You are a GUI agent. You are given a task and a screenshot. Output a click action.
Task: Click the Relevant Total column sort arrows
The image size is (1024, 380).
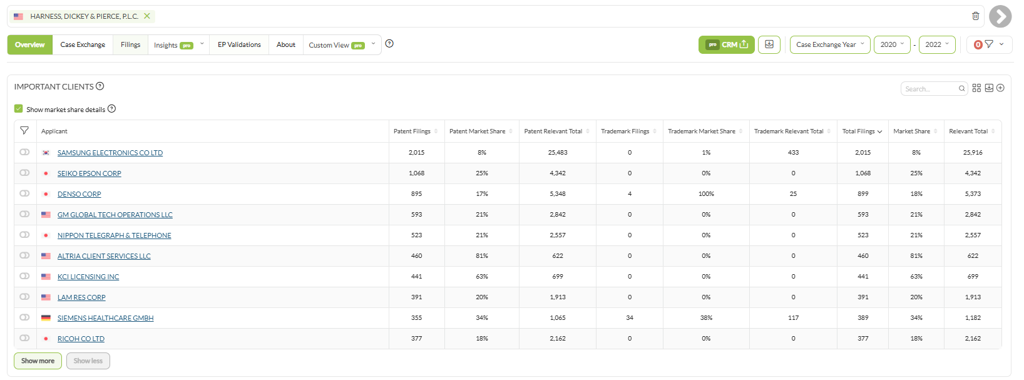pyautogui.click(x=993, y=131)
